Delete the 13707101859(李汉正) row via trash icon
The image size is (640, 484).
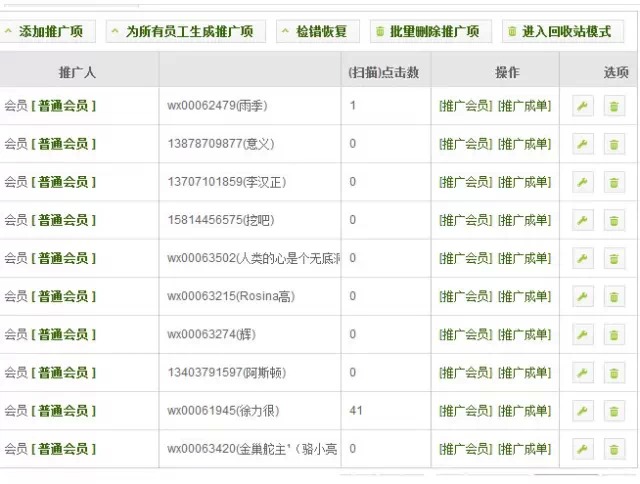pos(614,182)
